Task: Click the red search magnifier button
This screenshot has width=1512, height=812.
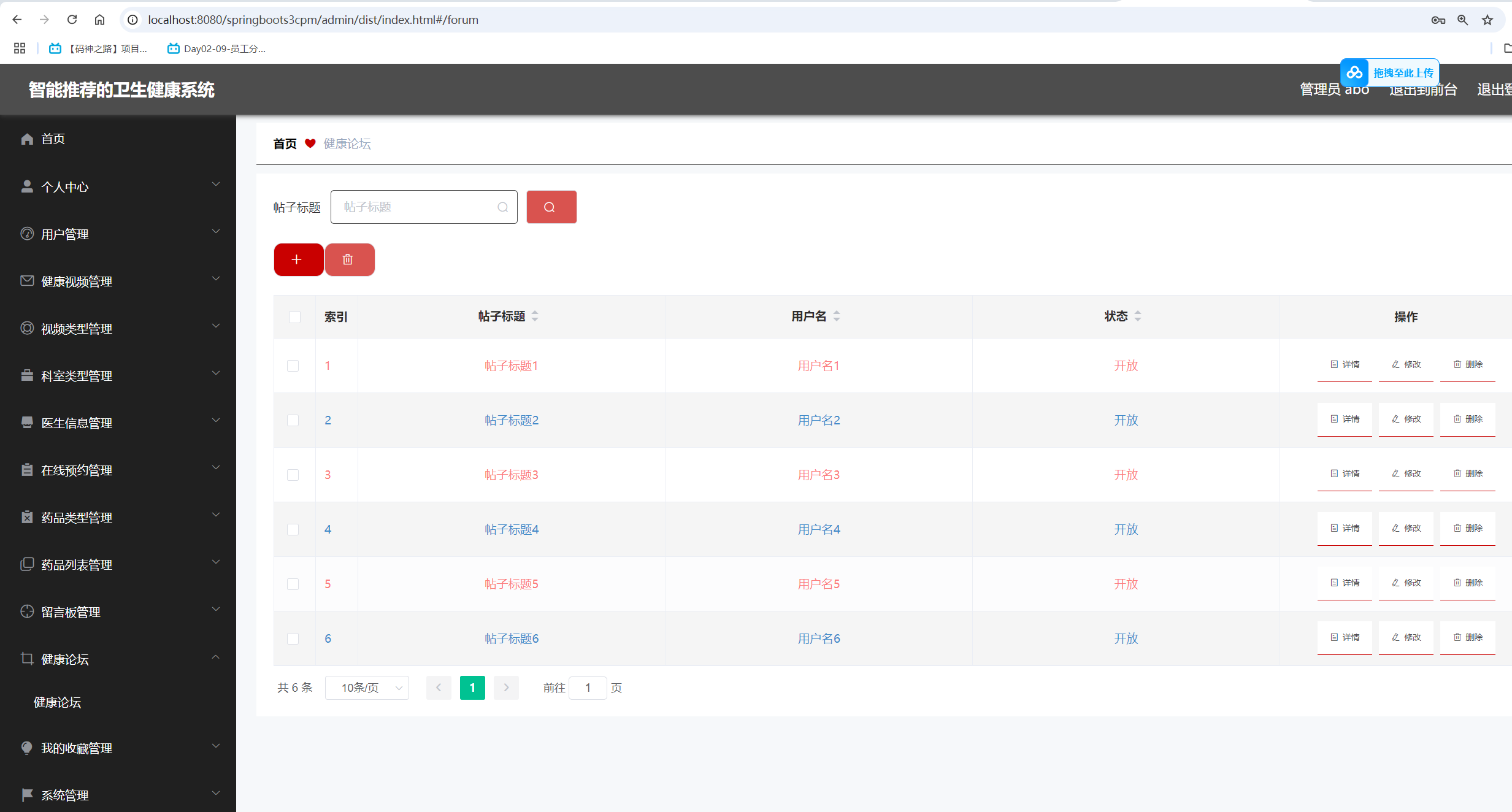Action: point(551,207)
